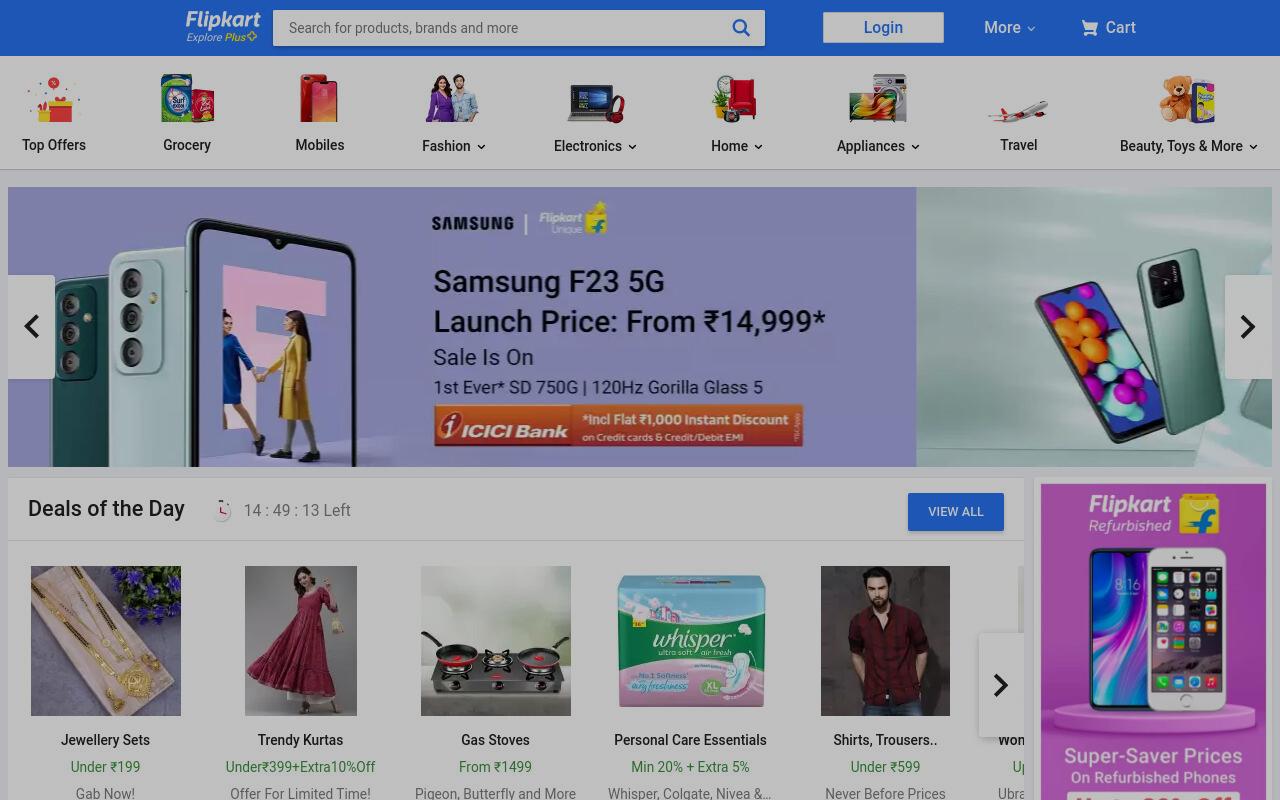1280x800 pixels.
Task: Click the 14 : 49 : 13 Left timer
Action: click(297, 511)
